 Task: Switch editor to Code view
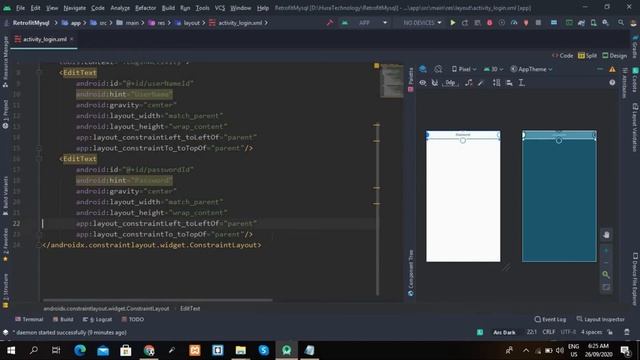(x=562, y=56)
